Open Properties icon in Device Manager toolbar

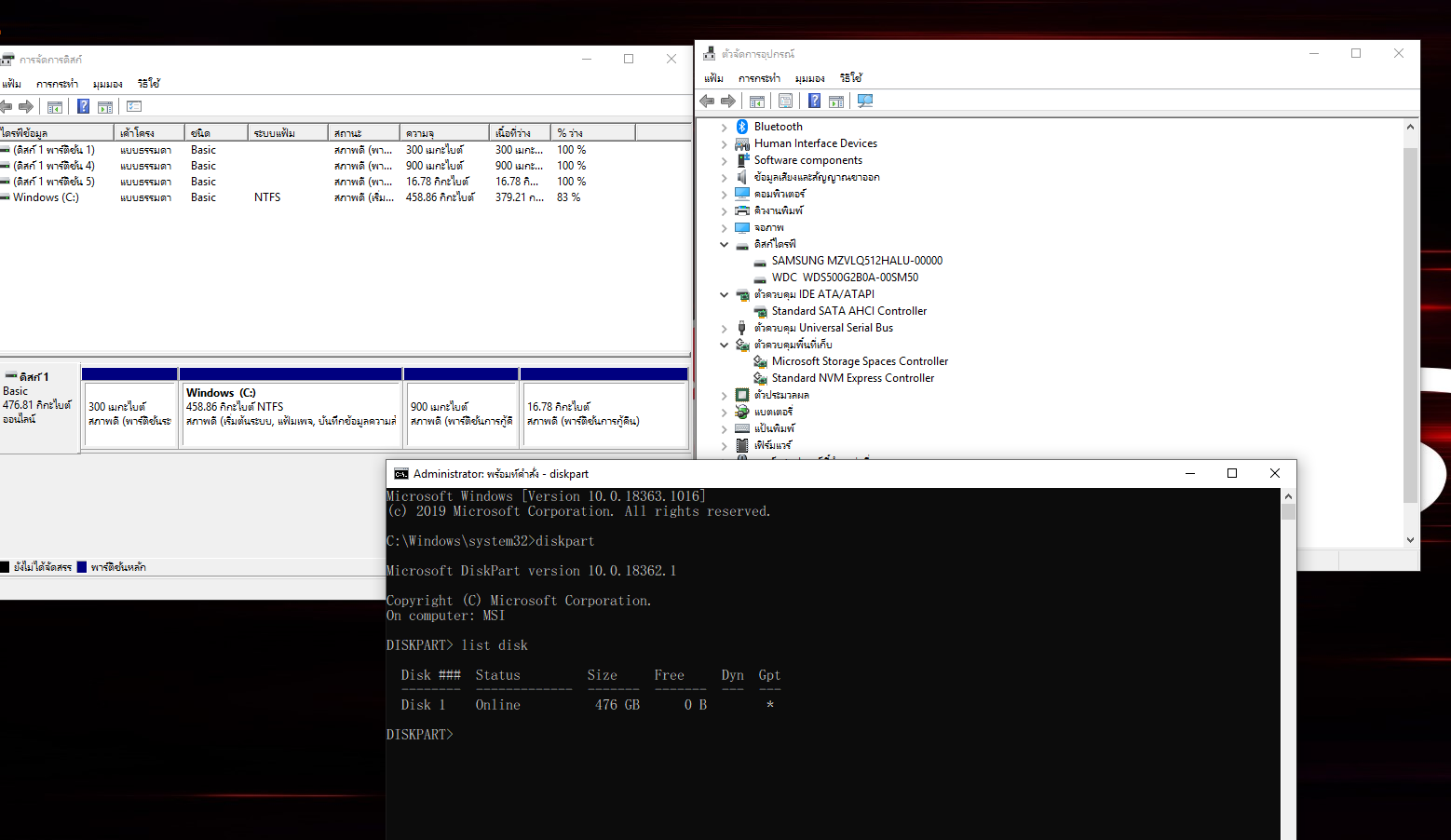785,102
